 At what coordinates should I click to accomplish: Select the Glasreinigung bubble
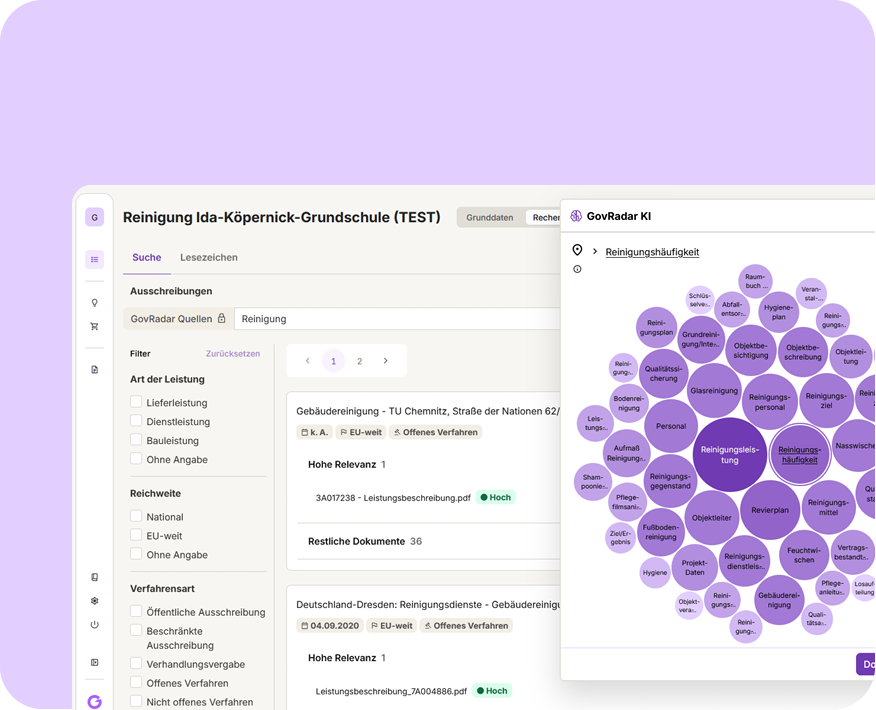point(714,390)
